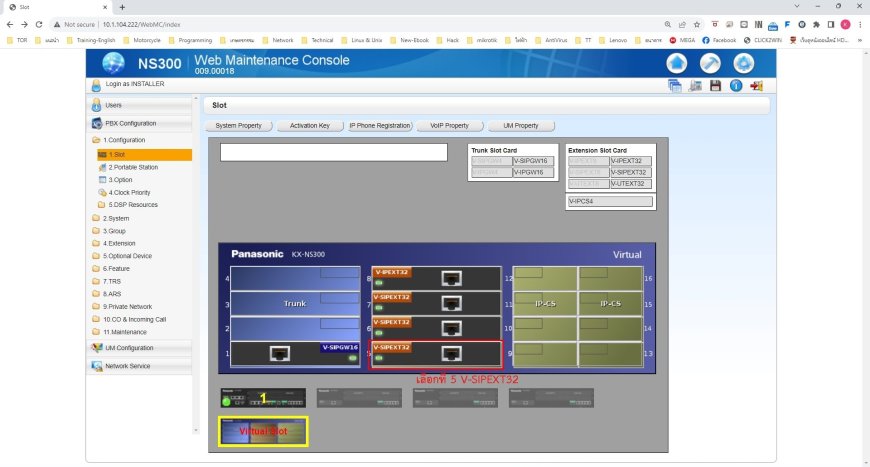870x467 pixels.
Task: Open 4.Clock Priority in the tree
Action: pyautogui.click(x=129, y=192)
